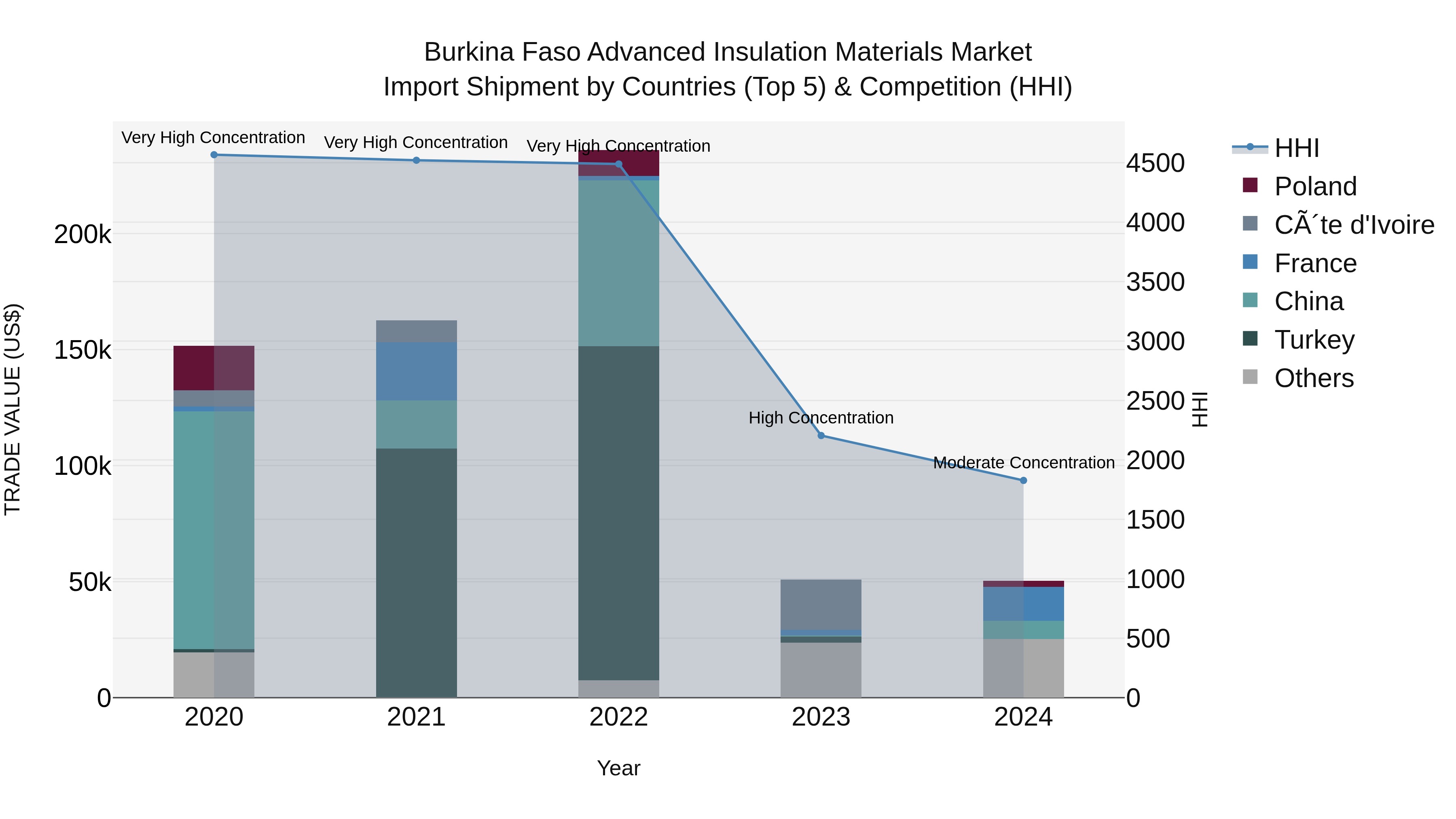Click the 2023 HHI data point
This screenshot has width=1456, height=819.
click(x=821, y=435)
